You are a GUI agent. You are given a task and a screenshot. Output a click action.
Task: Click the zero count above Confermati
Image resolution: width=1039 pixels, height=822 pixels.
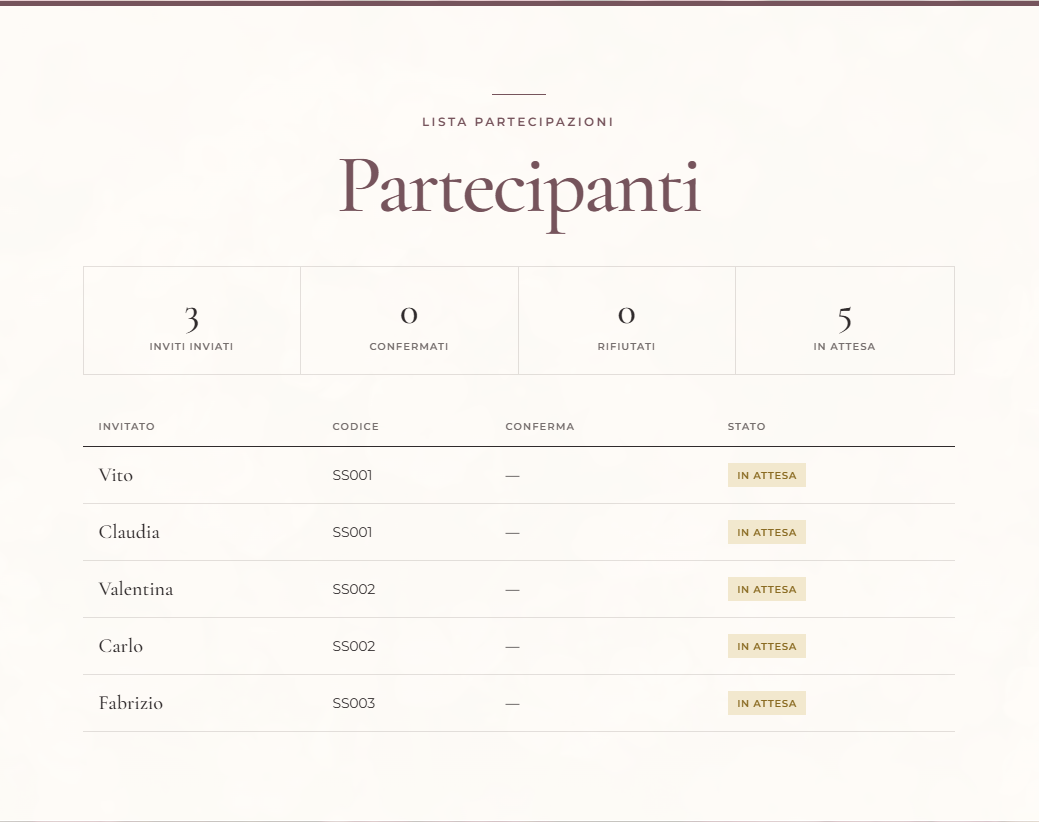point(409,315)
